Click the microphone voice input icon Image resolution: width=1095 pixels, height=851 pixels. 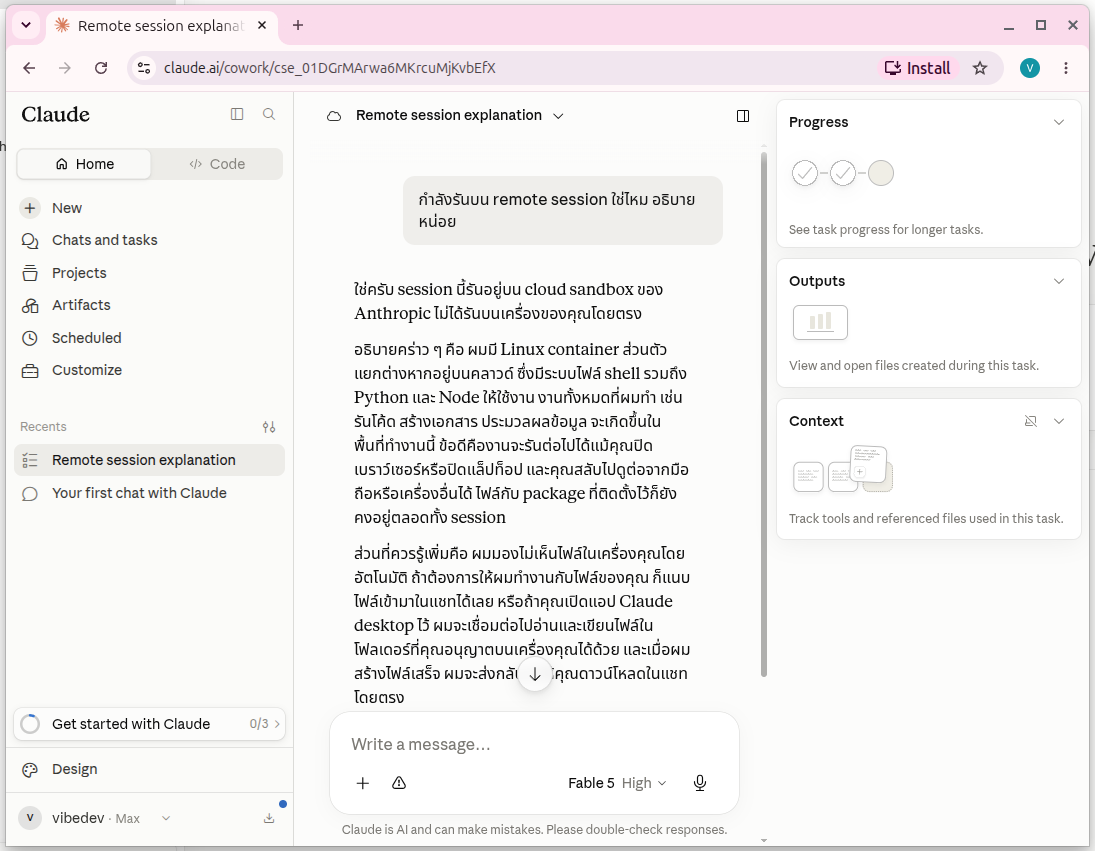[700, 783]
